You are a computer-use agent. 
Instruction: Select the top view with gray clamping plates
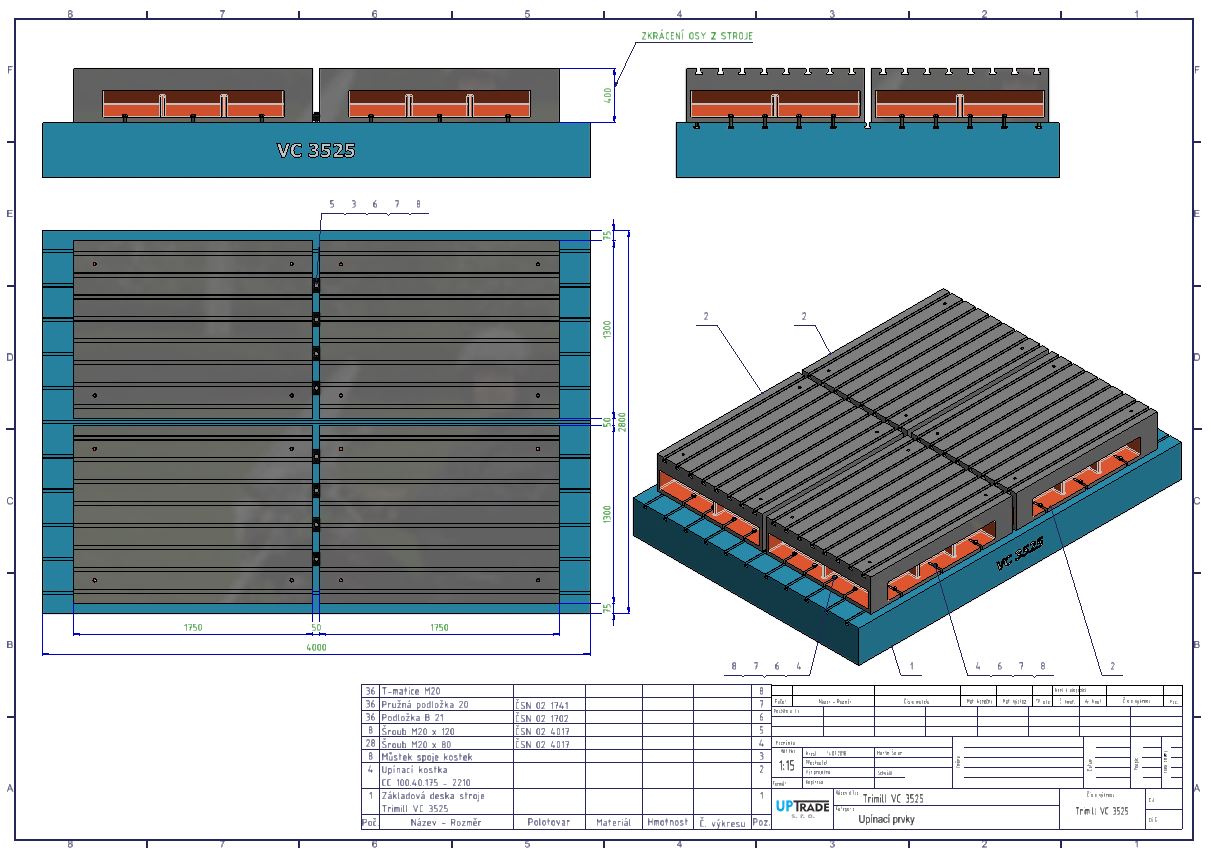click(x=316, y=421)
